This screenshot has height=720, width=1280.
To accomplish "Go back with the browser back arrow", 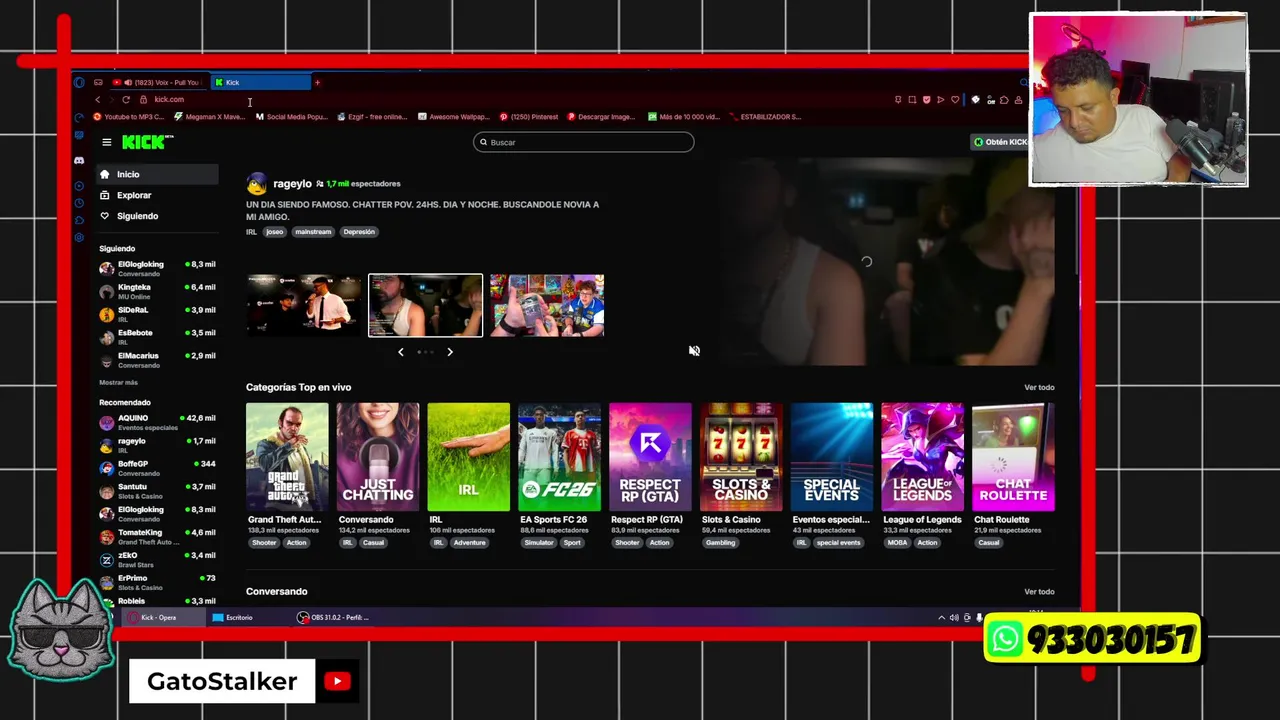I will tap(98, 99).
